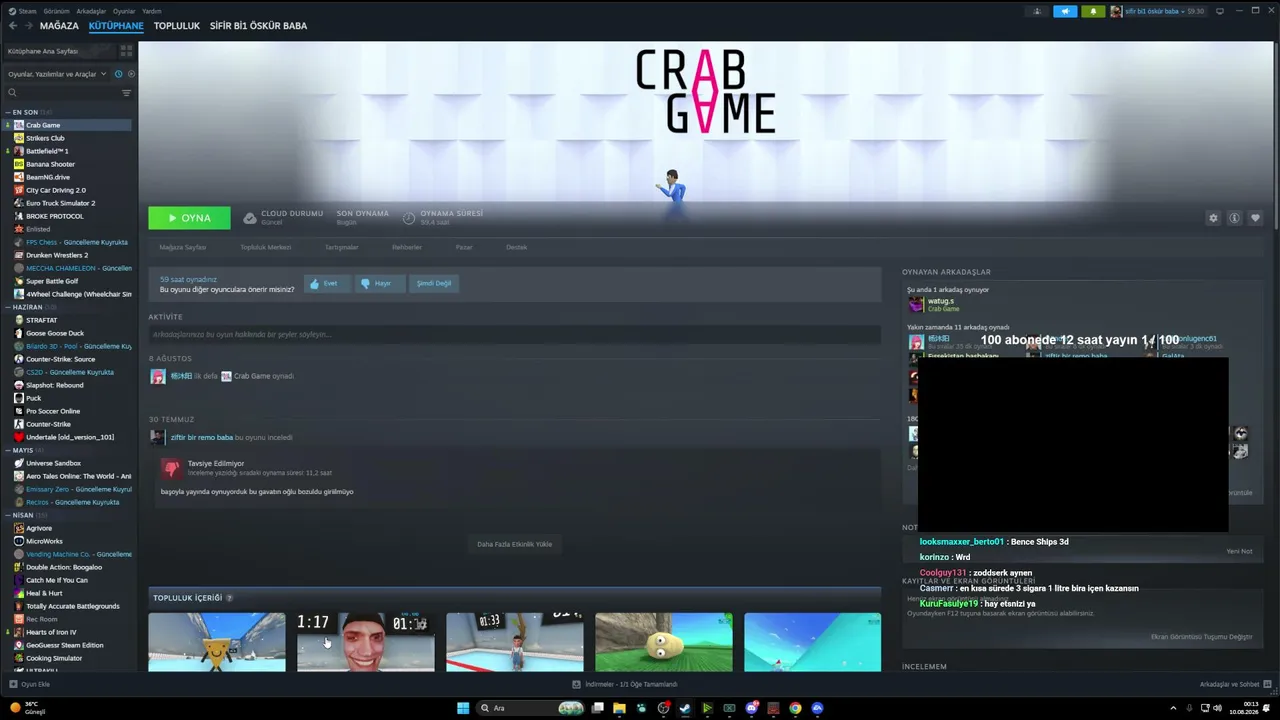Open Crab Game settings gear

pyautogui.click(x=1213, y=218)
